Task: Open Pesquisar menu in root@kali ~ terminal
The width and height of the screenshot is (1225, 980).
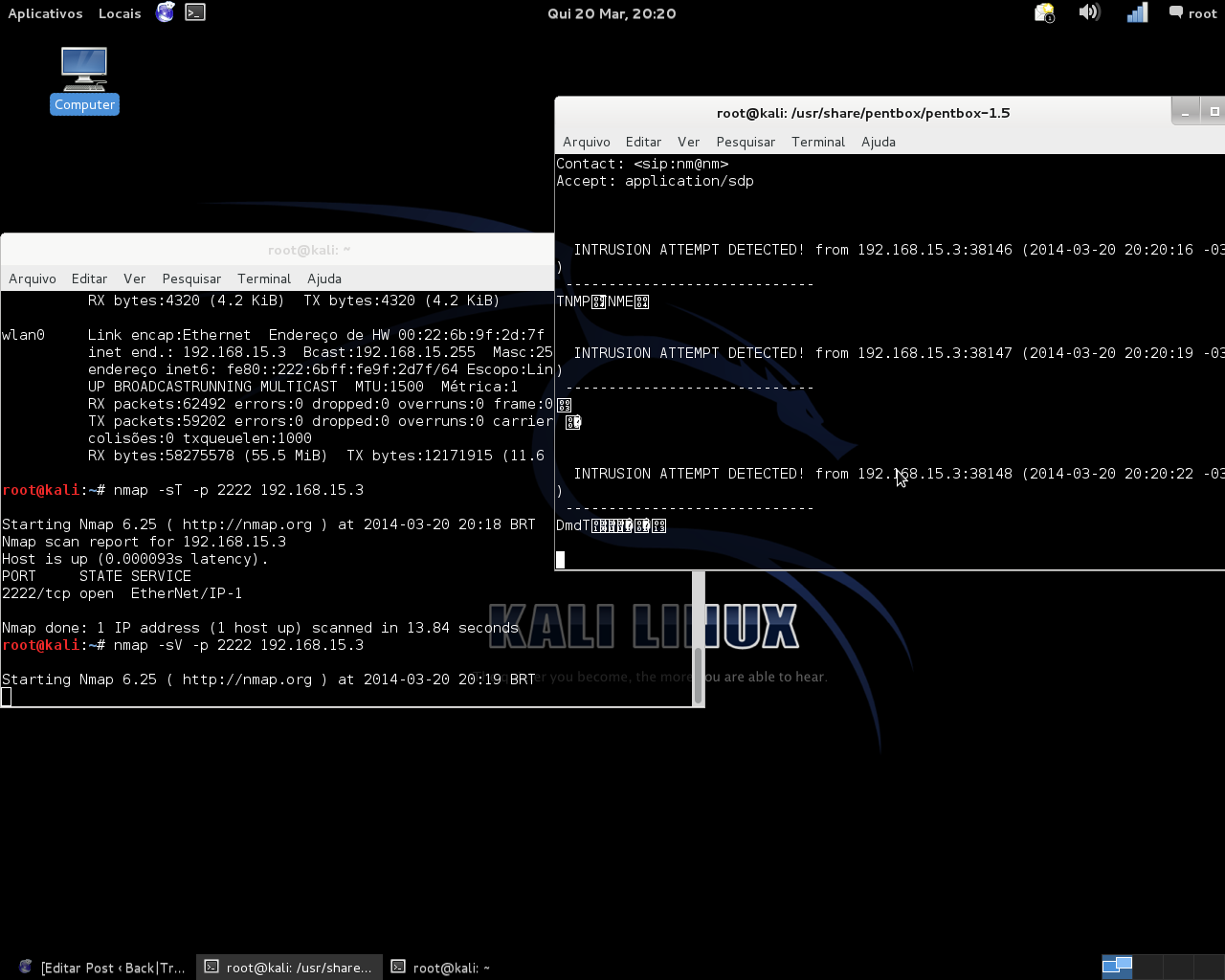Action: click(x=191, y=278)
